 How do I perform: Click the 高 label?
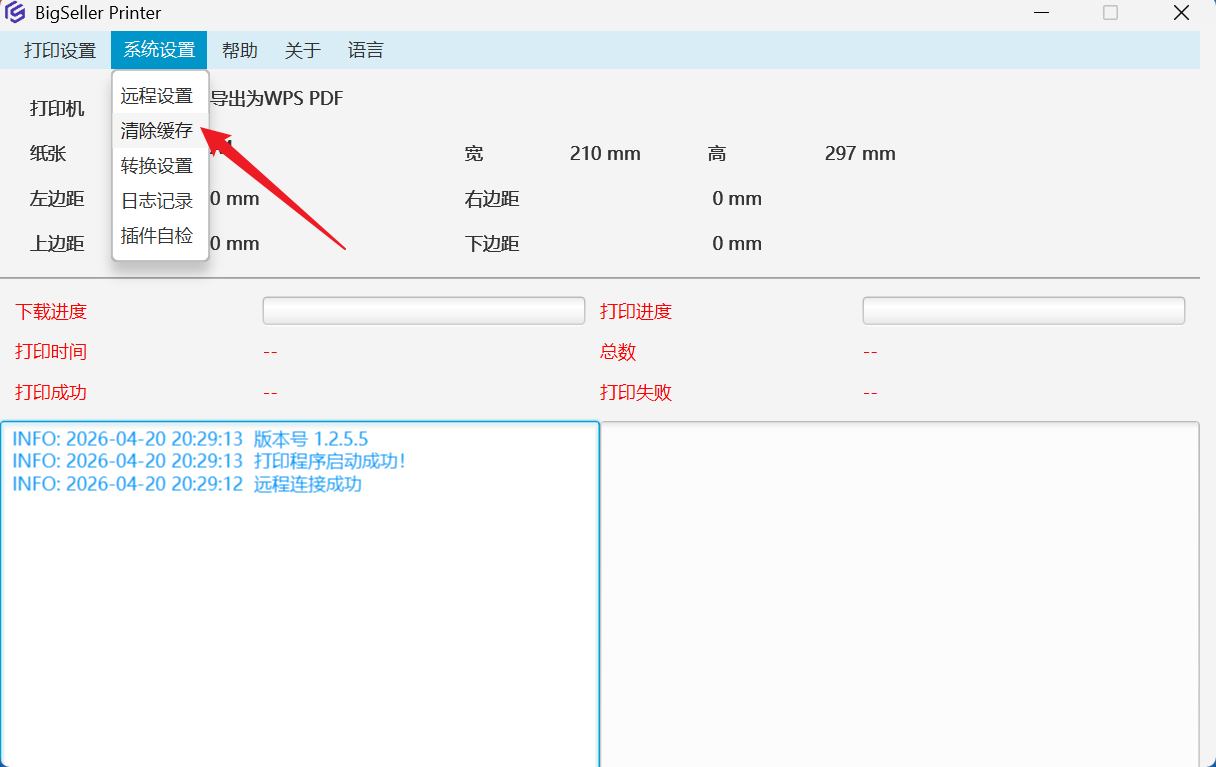pos(717,154)
